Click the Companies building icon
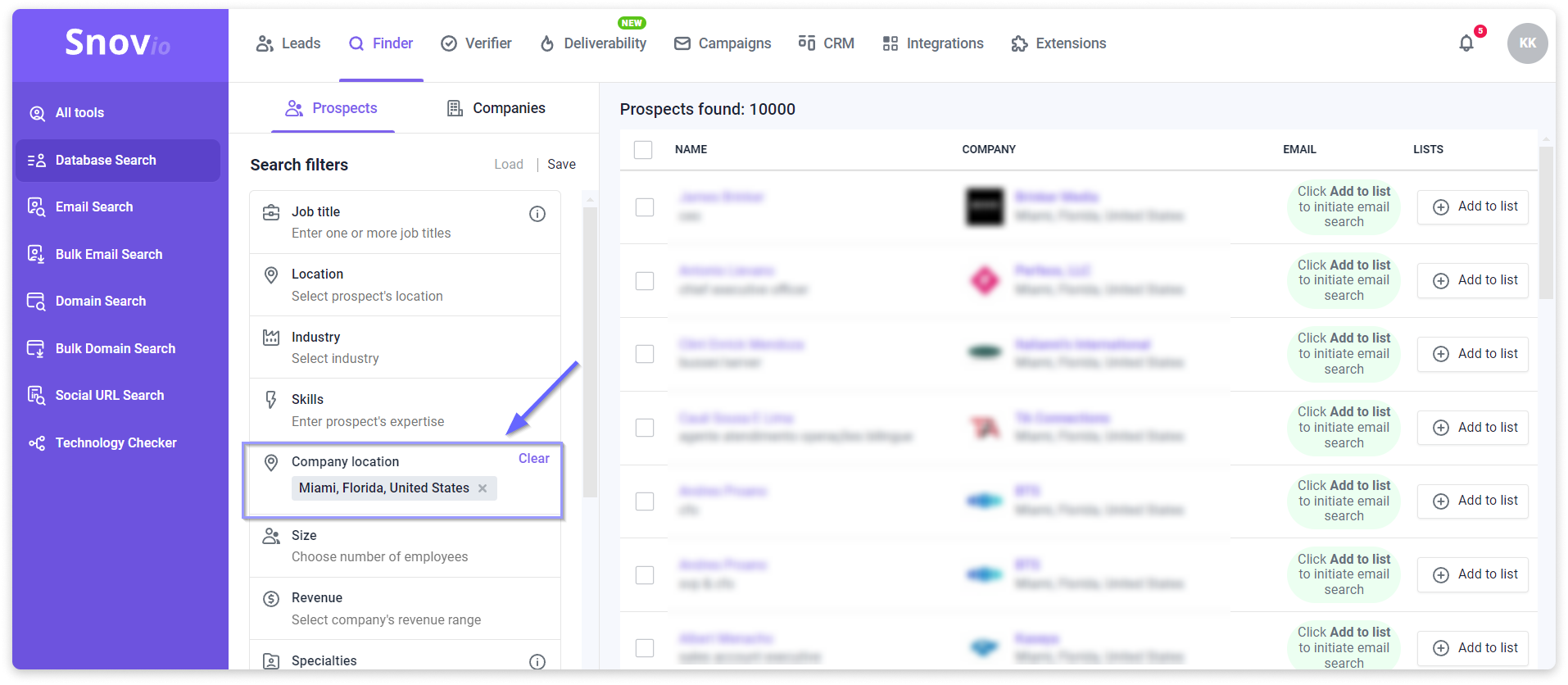 (x=455, y=108)
